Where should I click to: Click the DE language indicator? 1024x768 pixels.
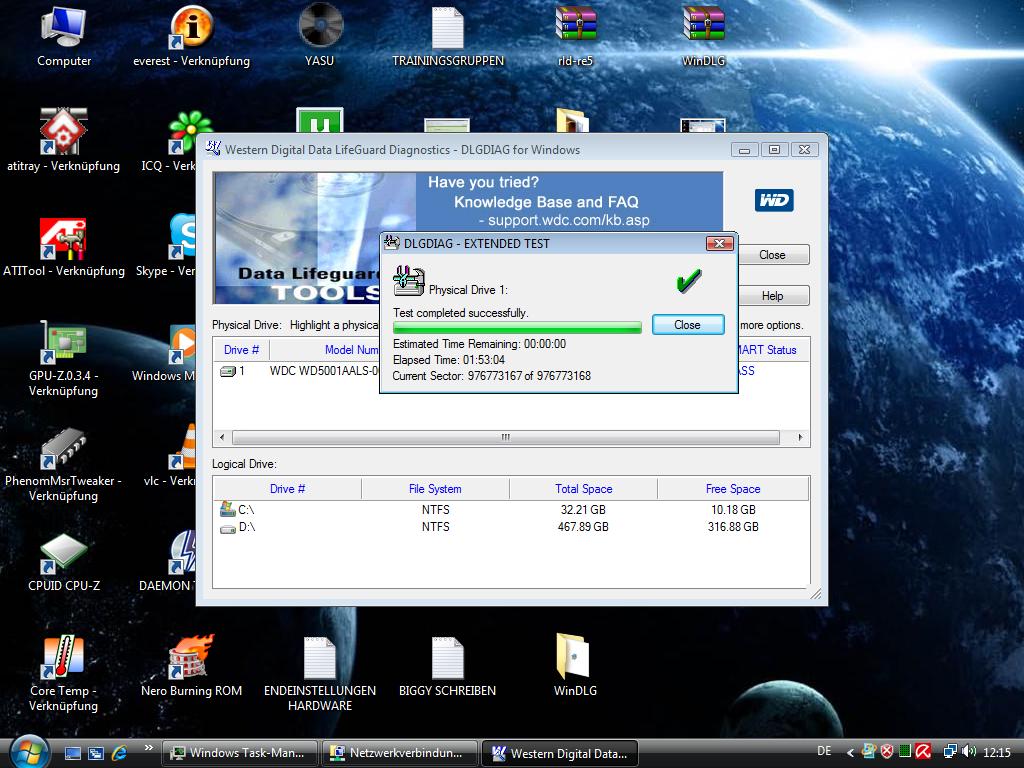click(x=824, y=751)
